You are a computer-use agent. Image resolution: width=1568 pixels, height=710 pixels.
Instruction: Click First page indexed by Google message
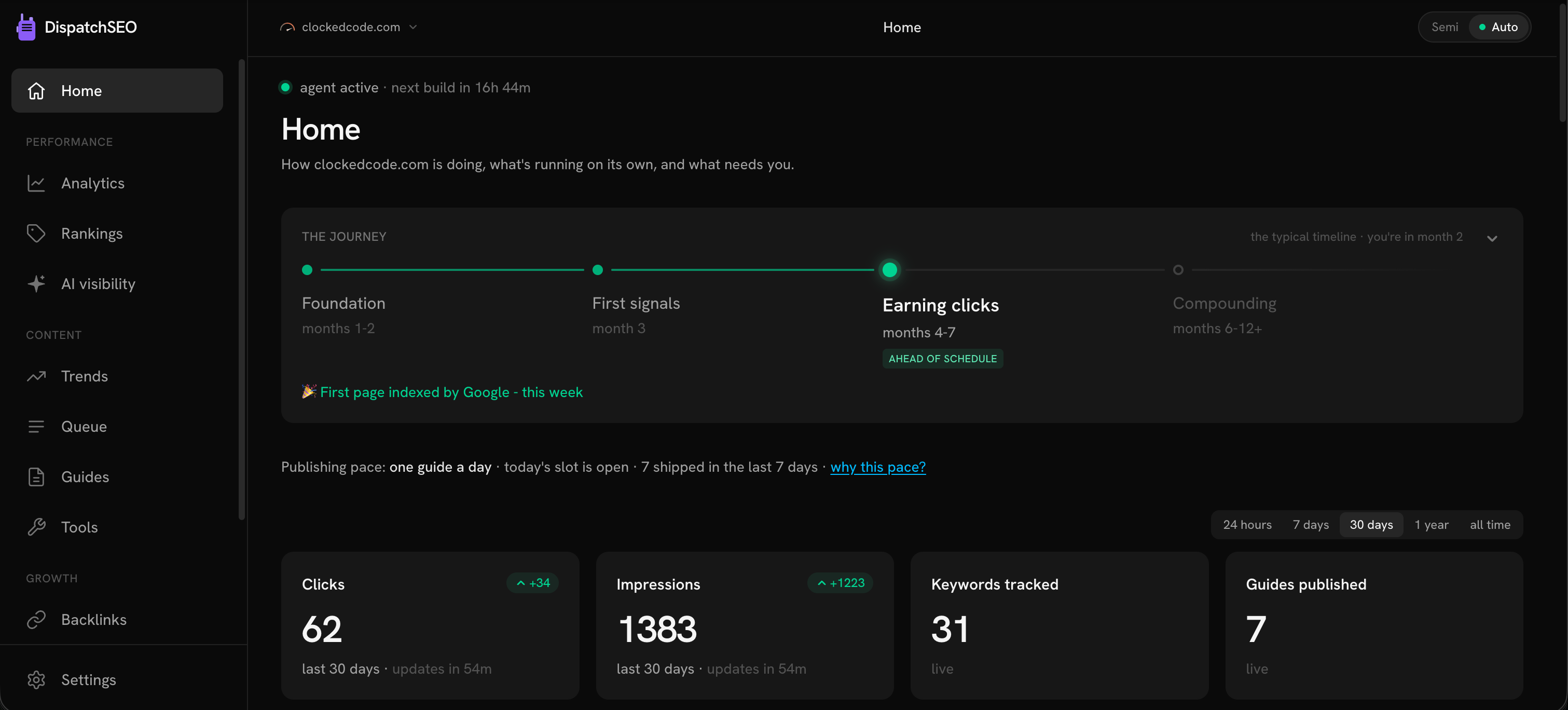451,392
